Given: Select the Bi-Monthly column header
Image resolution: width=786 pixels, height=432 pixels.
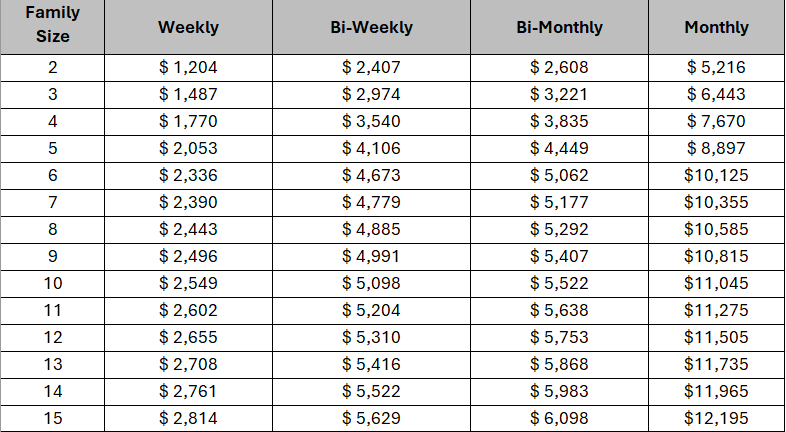Looking at the screenshot, I should 559,27.
